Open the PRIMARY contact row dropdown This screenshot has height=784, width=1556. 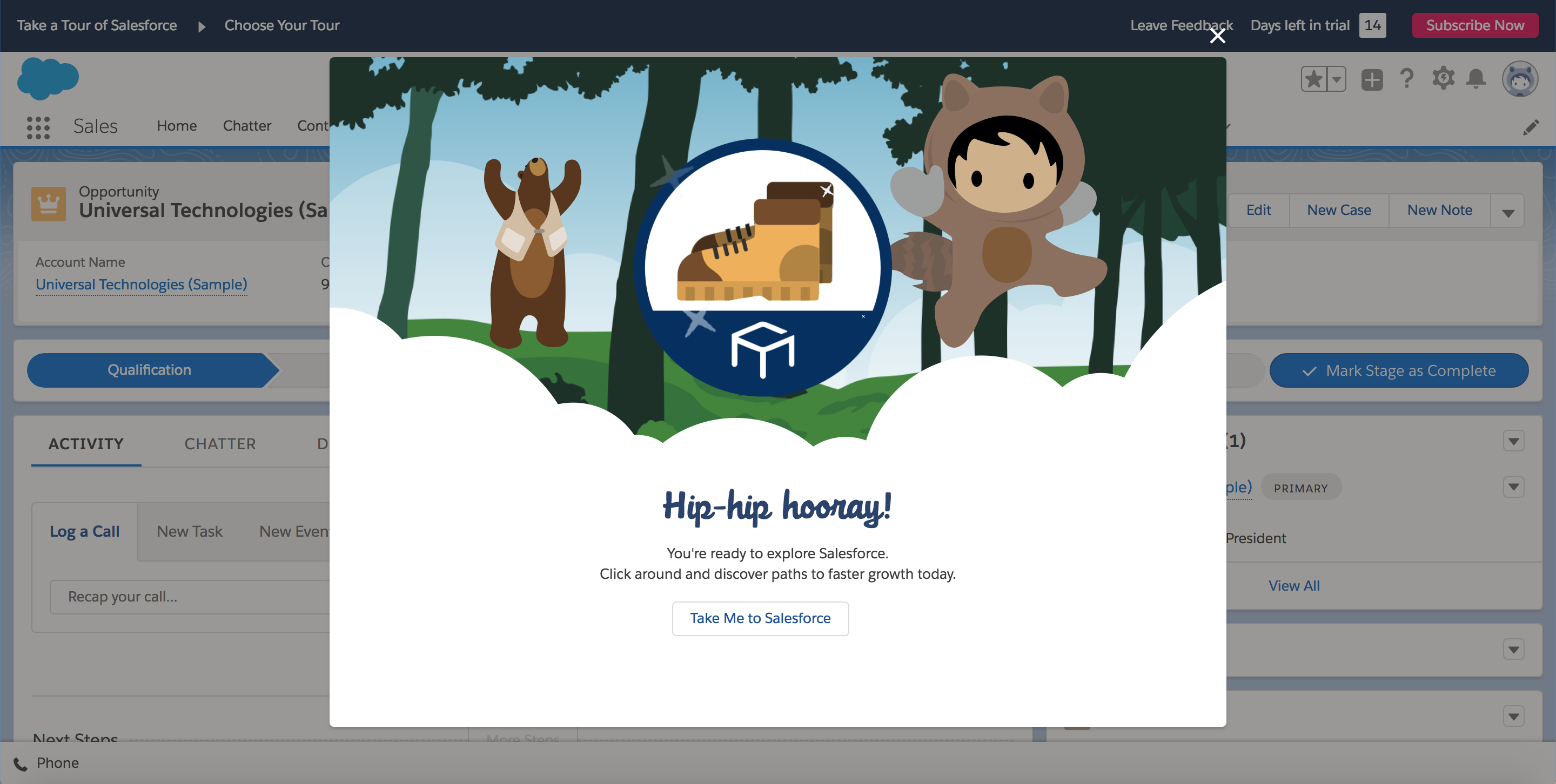point(1513,487)
